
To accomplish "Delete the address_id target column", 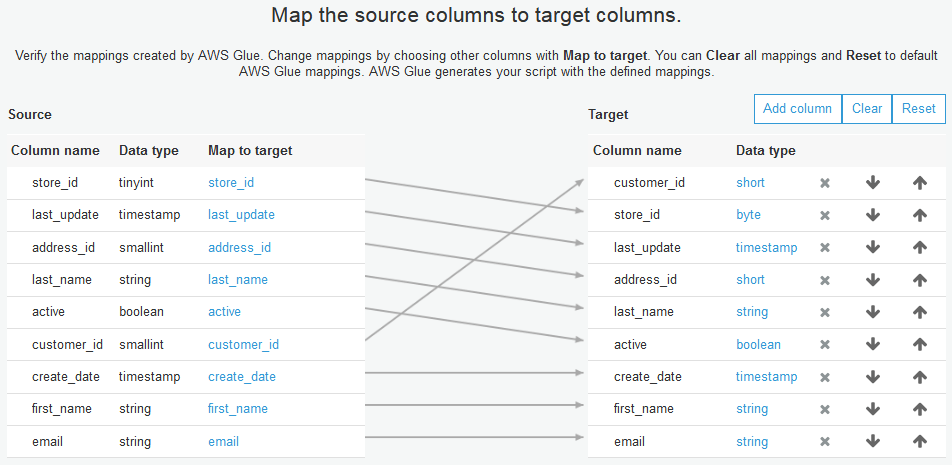I will (x=825, y=280).
